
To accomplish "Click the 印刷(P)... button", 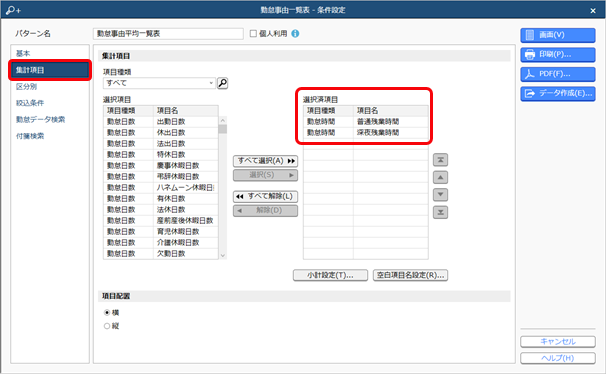I will click(x=558, y=54).
